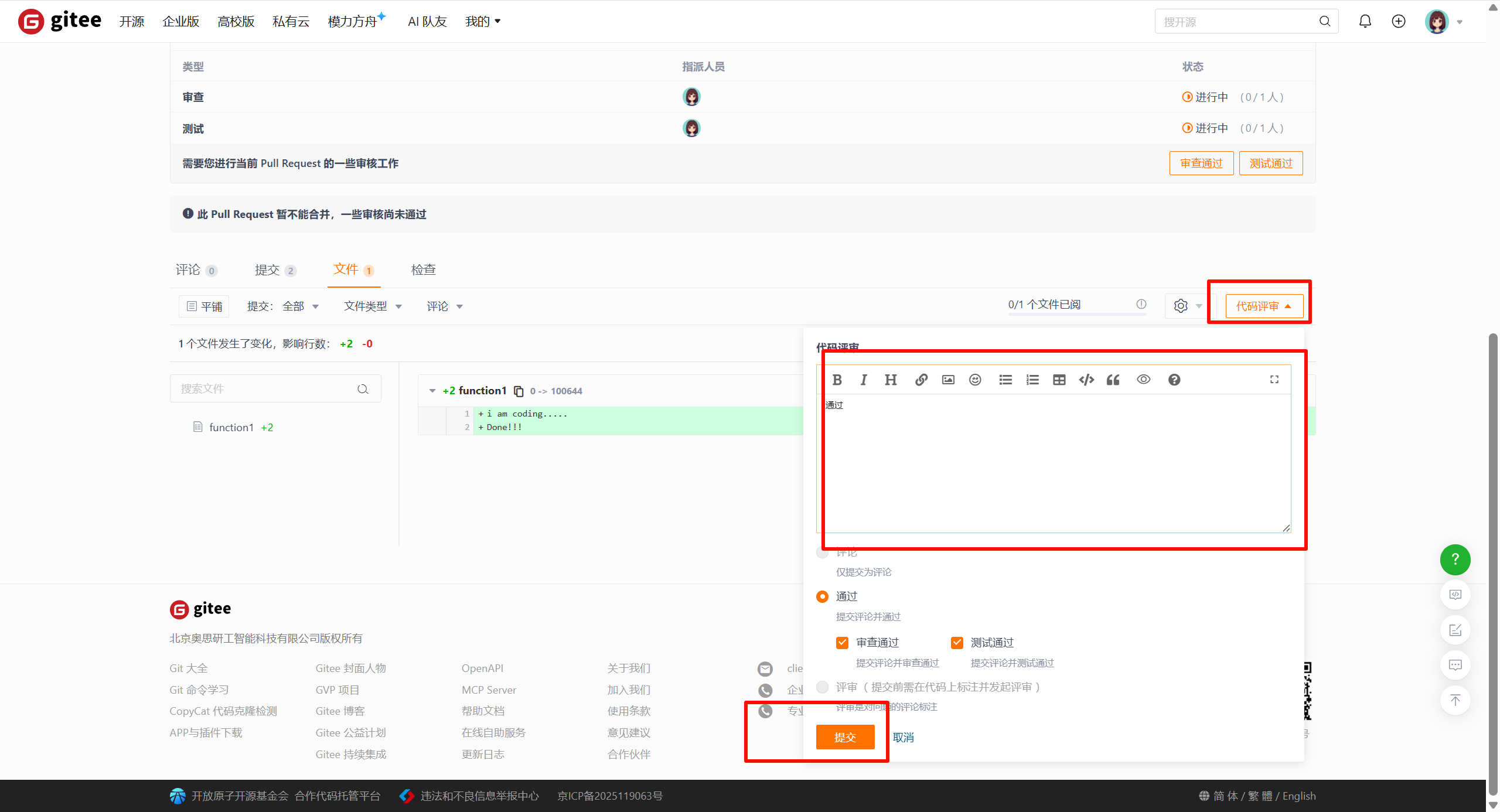The height and width of the screenshot is (812, 1500).
Task: Collapse the function1 file diff
Action: pyautogui.click(x=432, y=391)
